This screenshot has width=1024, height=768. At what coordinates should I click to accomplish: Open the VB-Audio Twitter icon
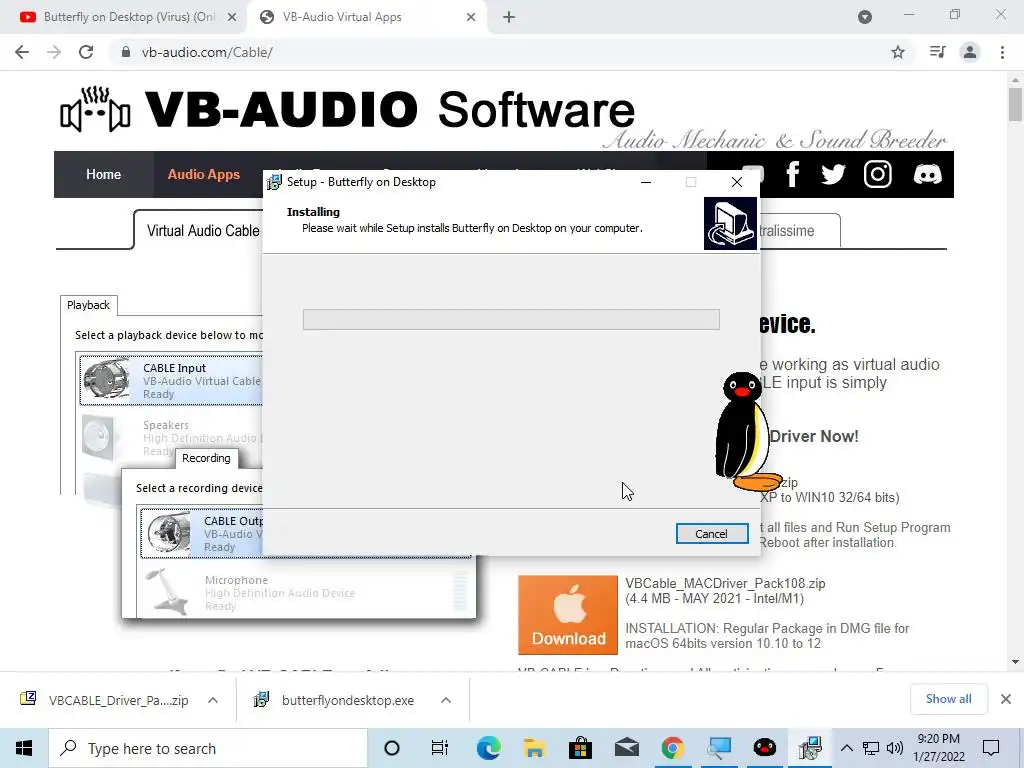(833, 174)
